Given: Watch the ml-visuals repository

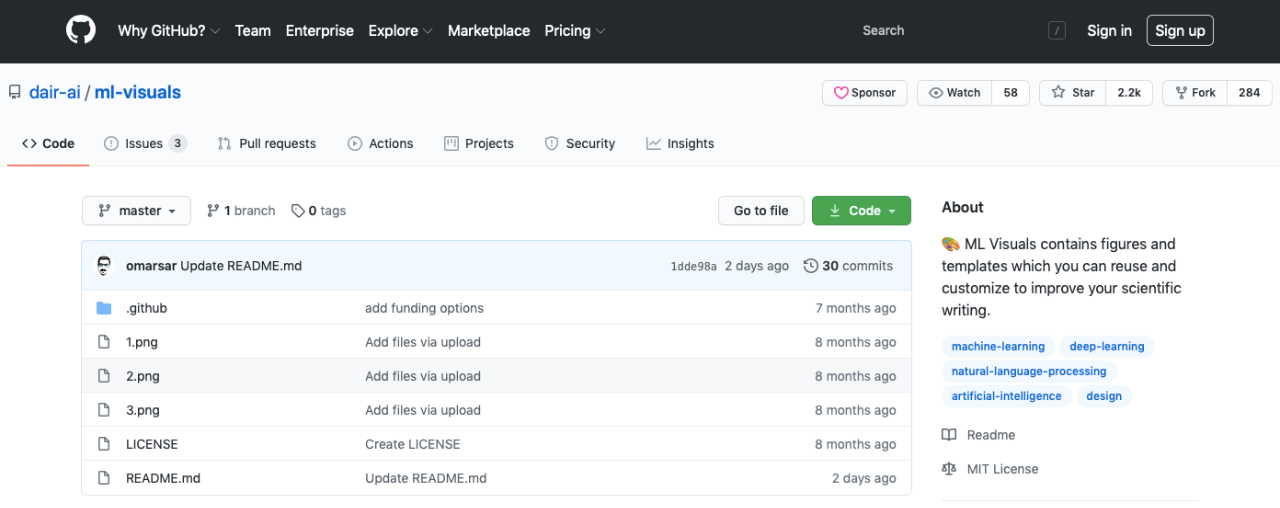Looking at the screenshot, I should [954, 93].
